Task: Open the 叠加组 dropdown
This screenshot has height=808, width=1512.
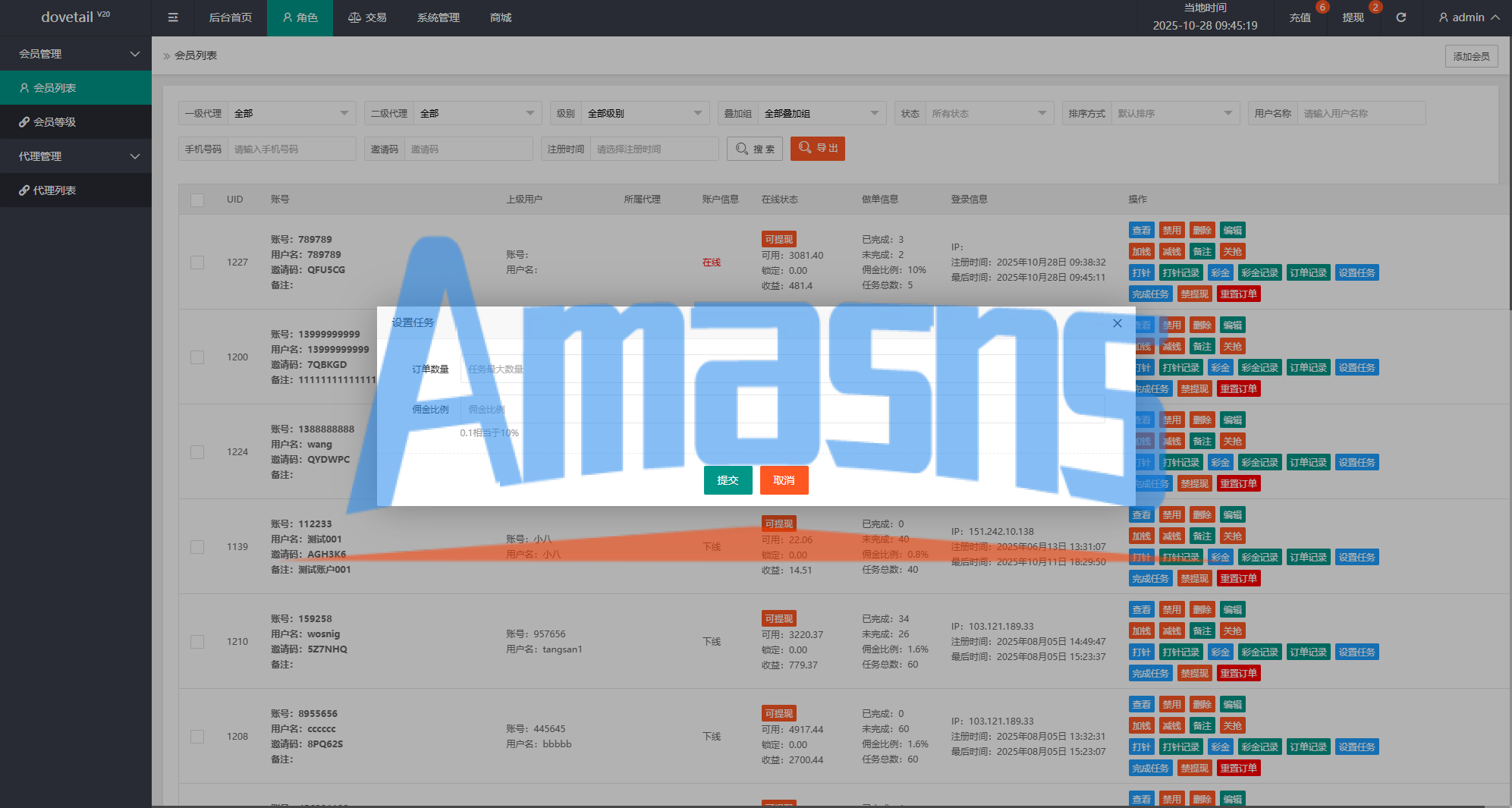Action: point(822,113)
